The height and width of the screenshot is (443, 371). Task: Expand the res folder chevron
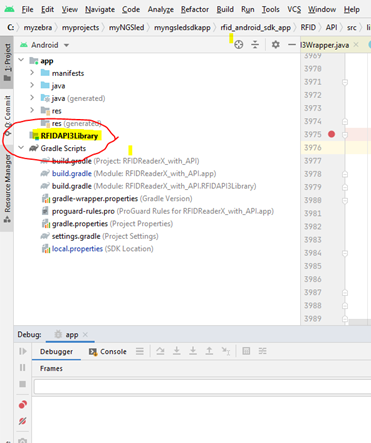coord(32,110)
